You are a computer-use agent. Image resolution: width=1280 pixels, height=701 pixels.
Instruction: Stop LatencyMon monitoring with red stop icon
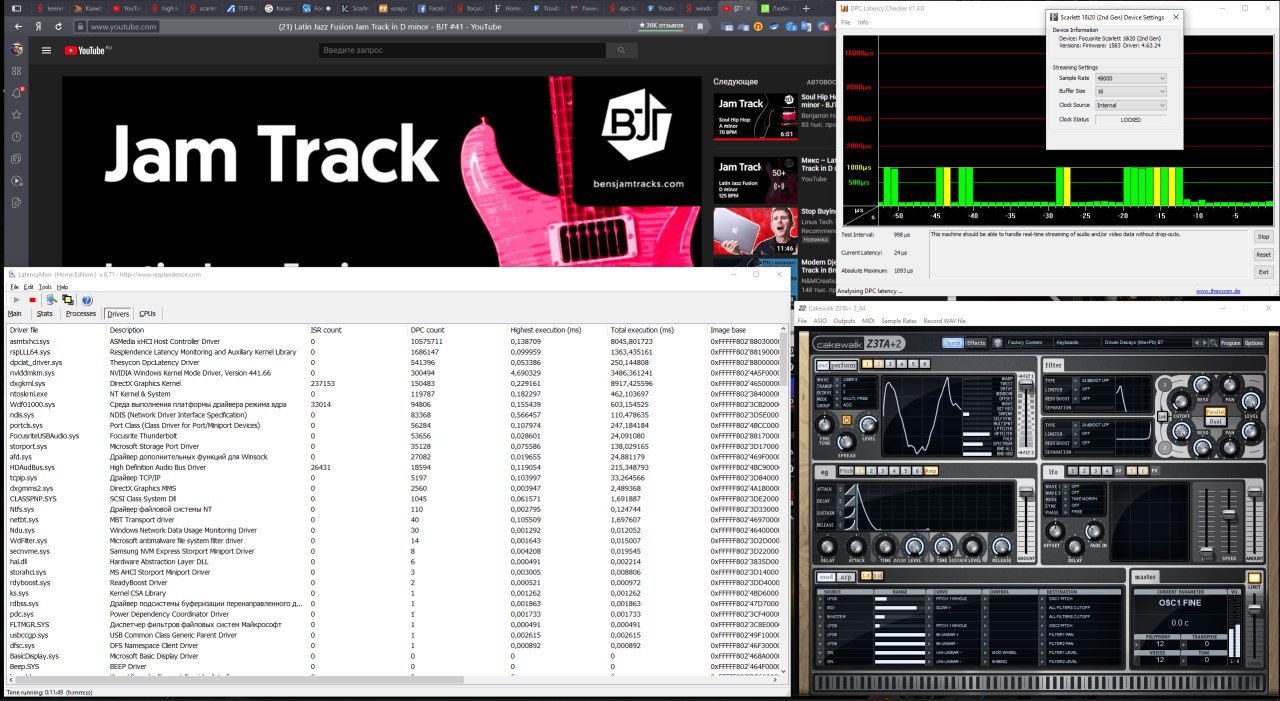point(32,300)
